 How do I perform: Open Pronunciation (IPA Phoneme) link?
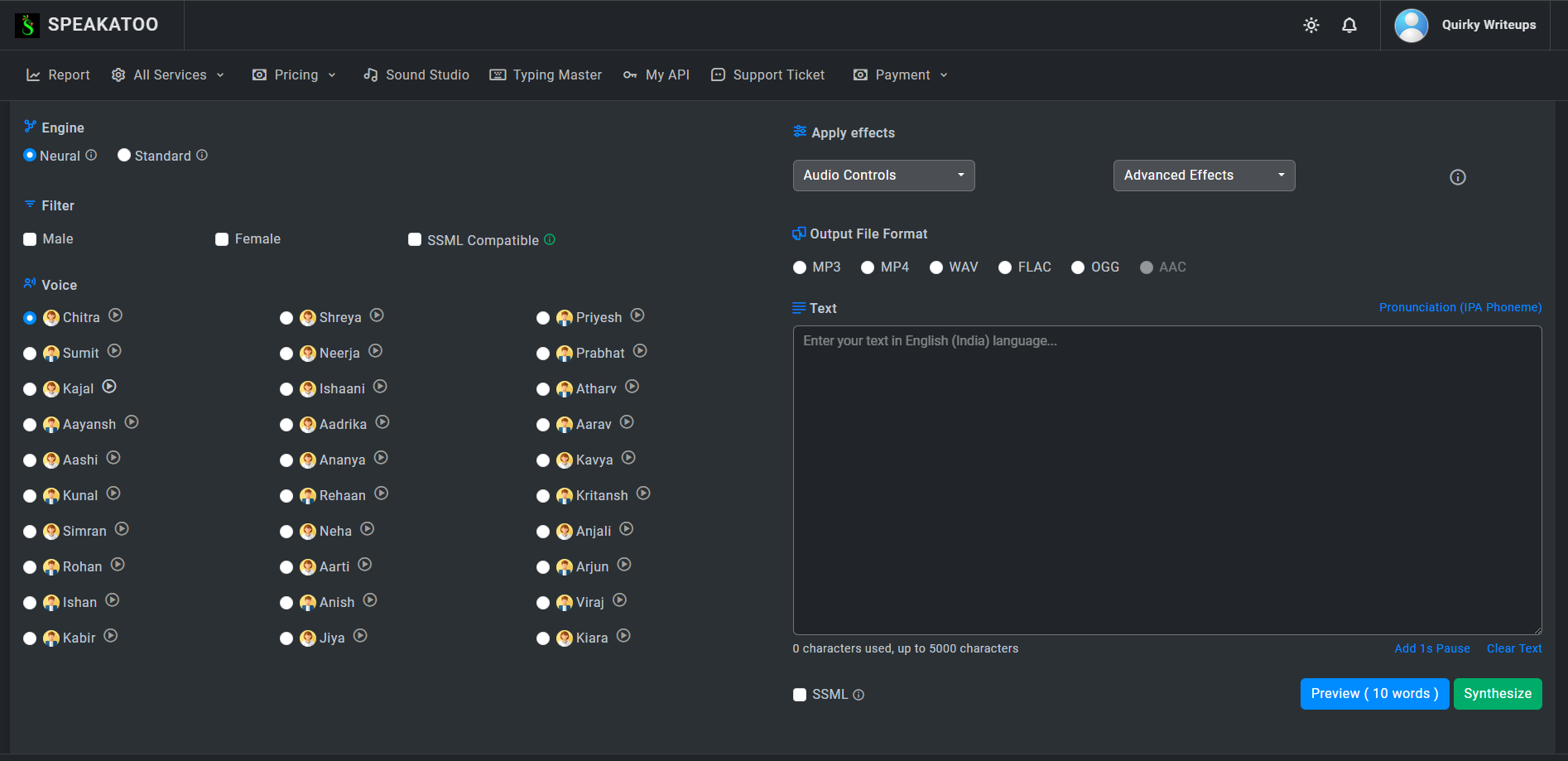(x=1460, y=307)
